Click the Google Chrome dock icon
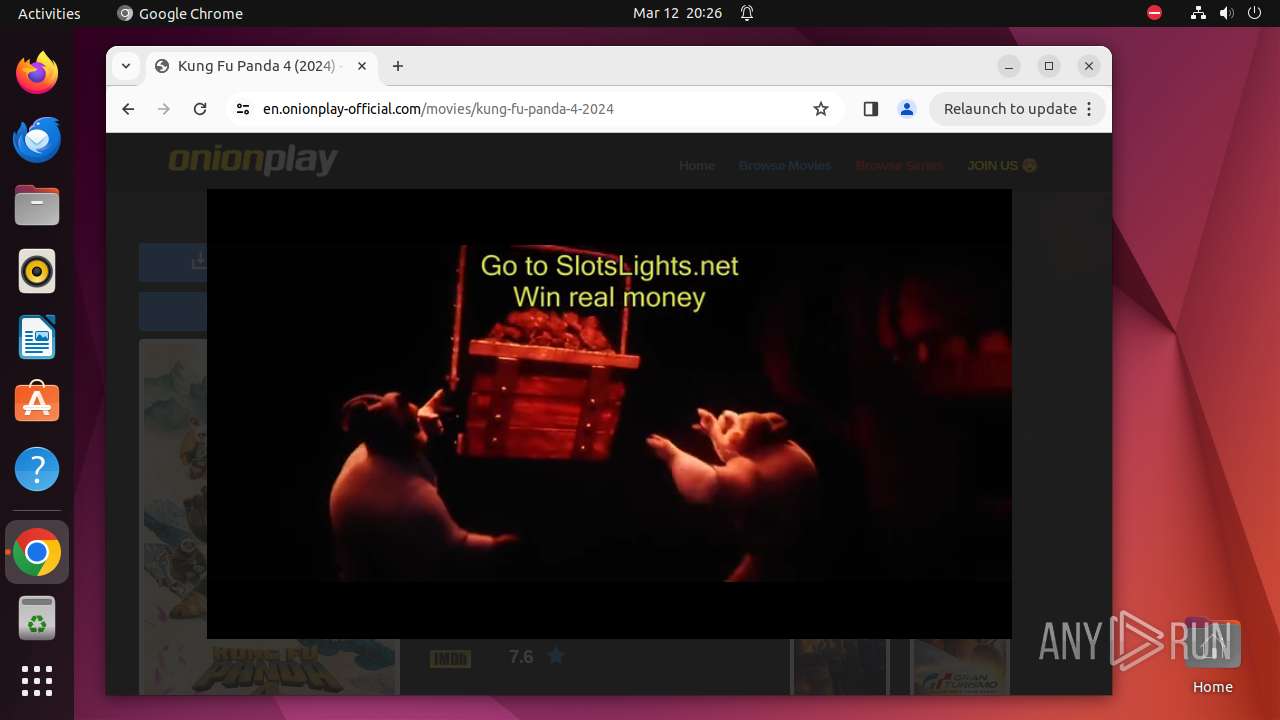This screenshot has width=1280, height=720. (37, 553)
